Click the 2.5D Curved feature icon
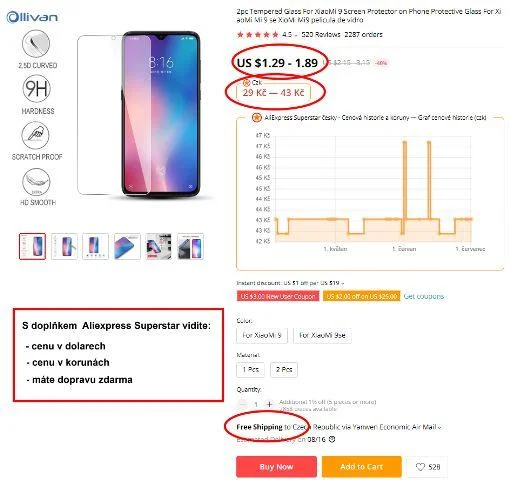 (x=36, y=44)
